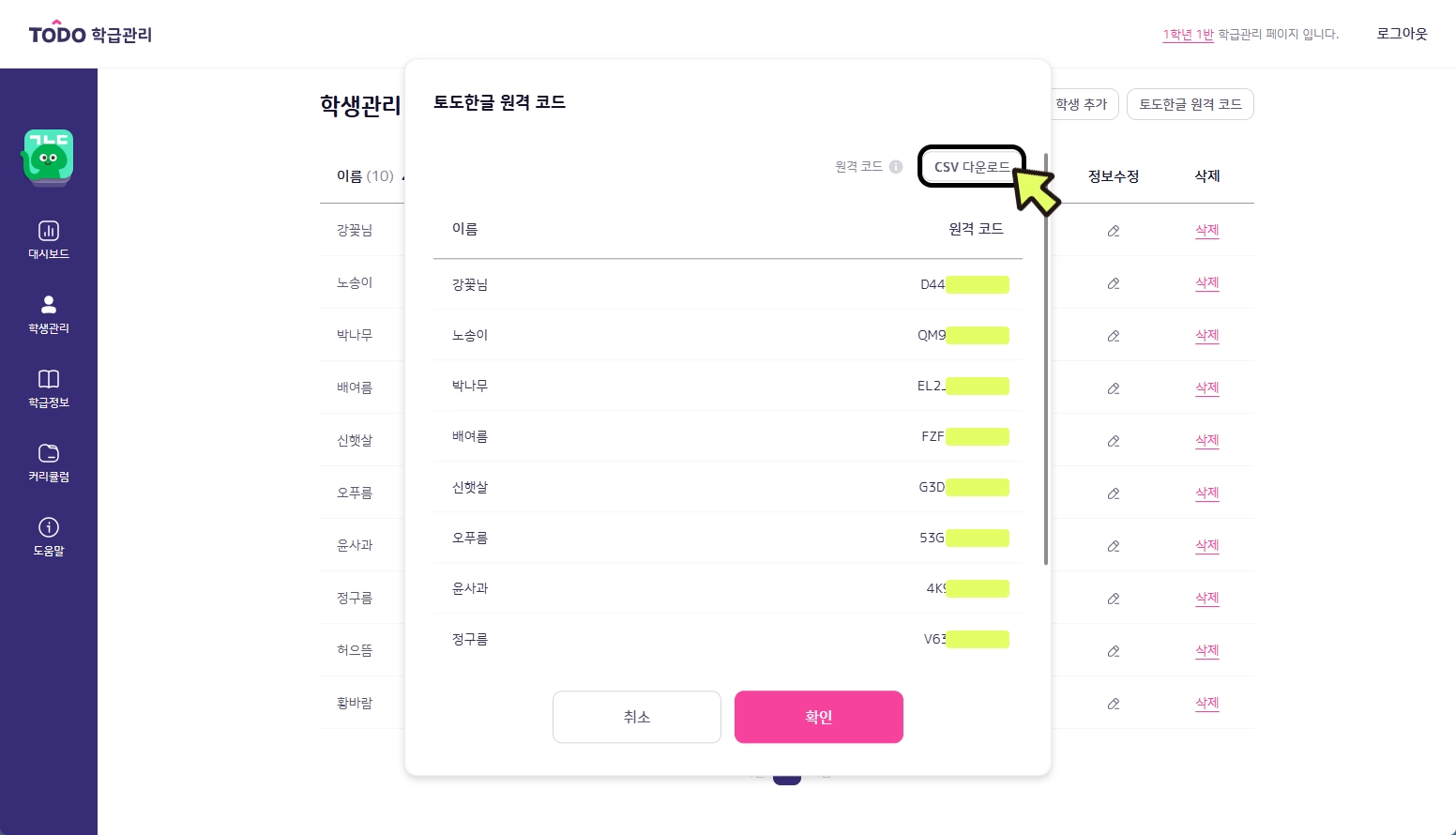Open the Dashboard (대시보드) sidebar icon
Screen dimensions: 1456x835
pos(49,231)
